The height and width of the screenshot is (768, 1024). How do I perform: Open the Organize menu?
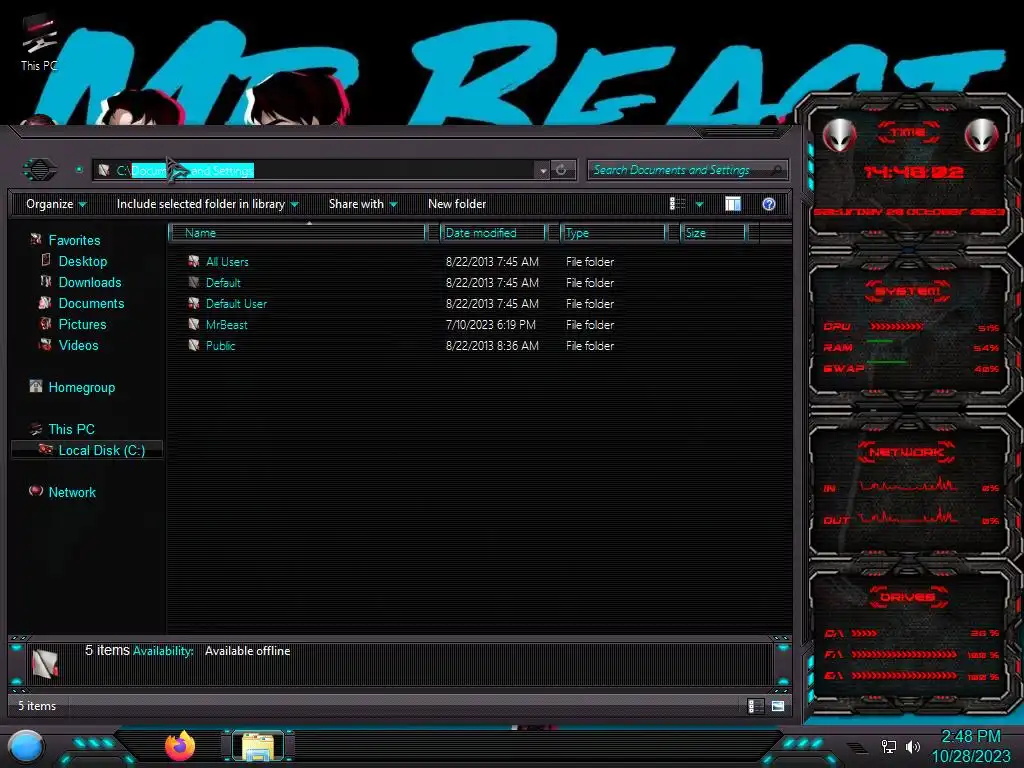[56, 204]
